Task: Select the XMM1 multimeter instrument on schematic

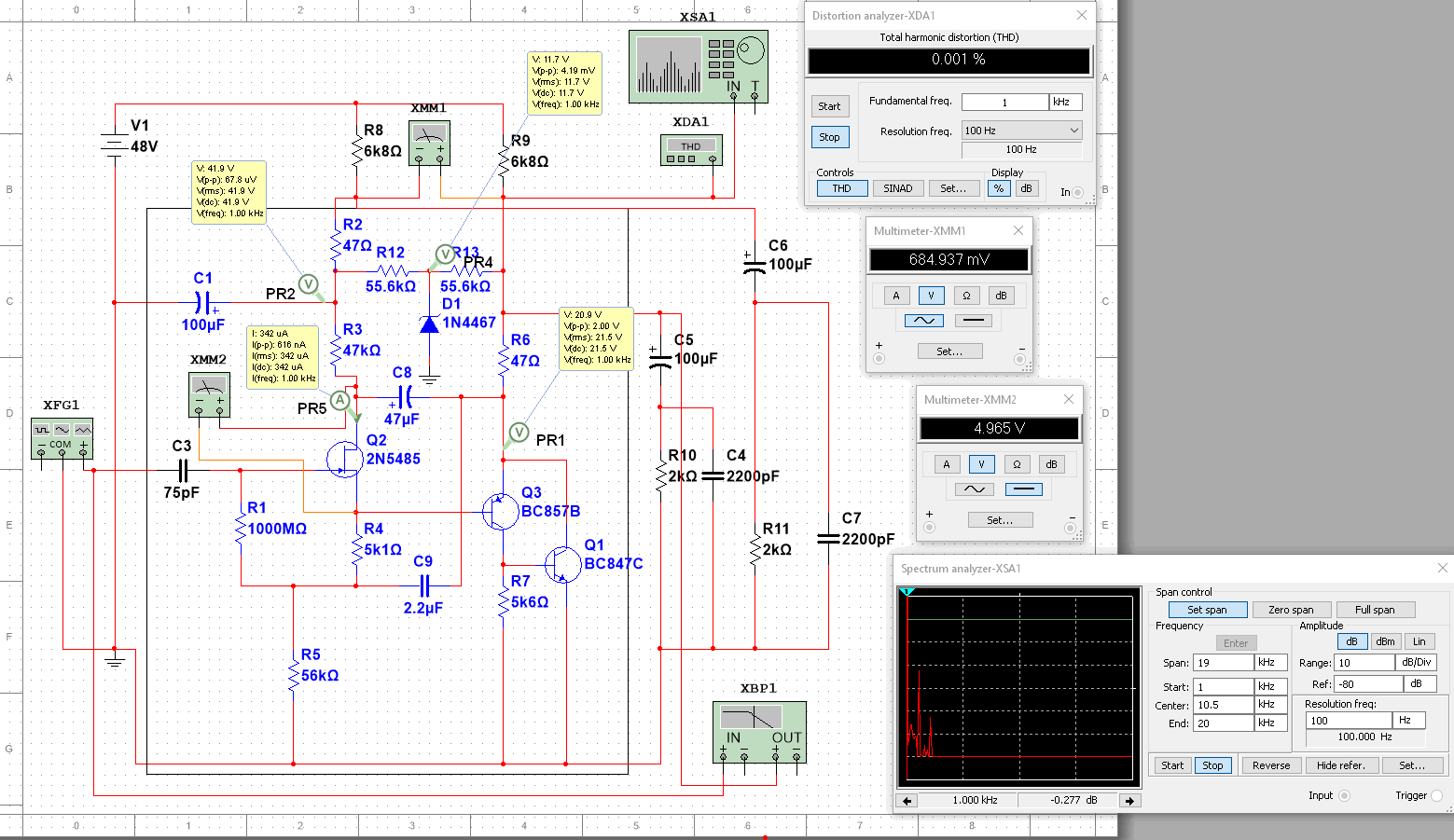Action: 429,144
